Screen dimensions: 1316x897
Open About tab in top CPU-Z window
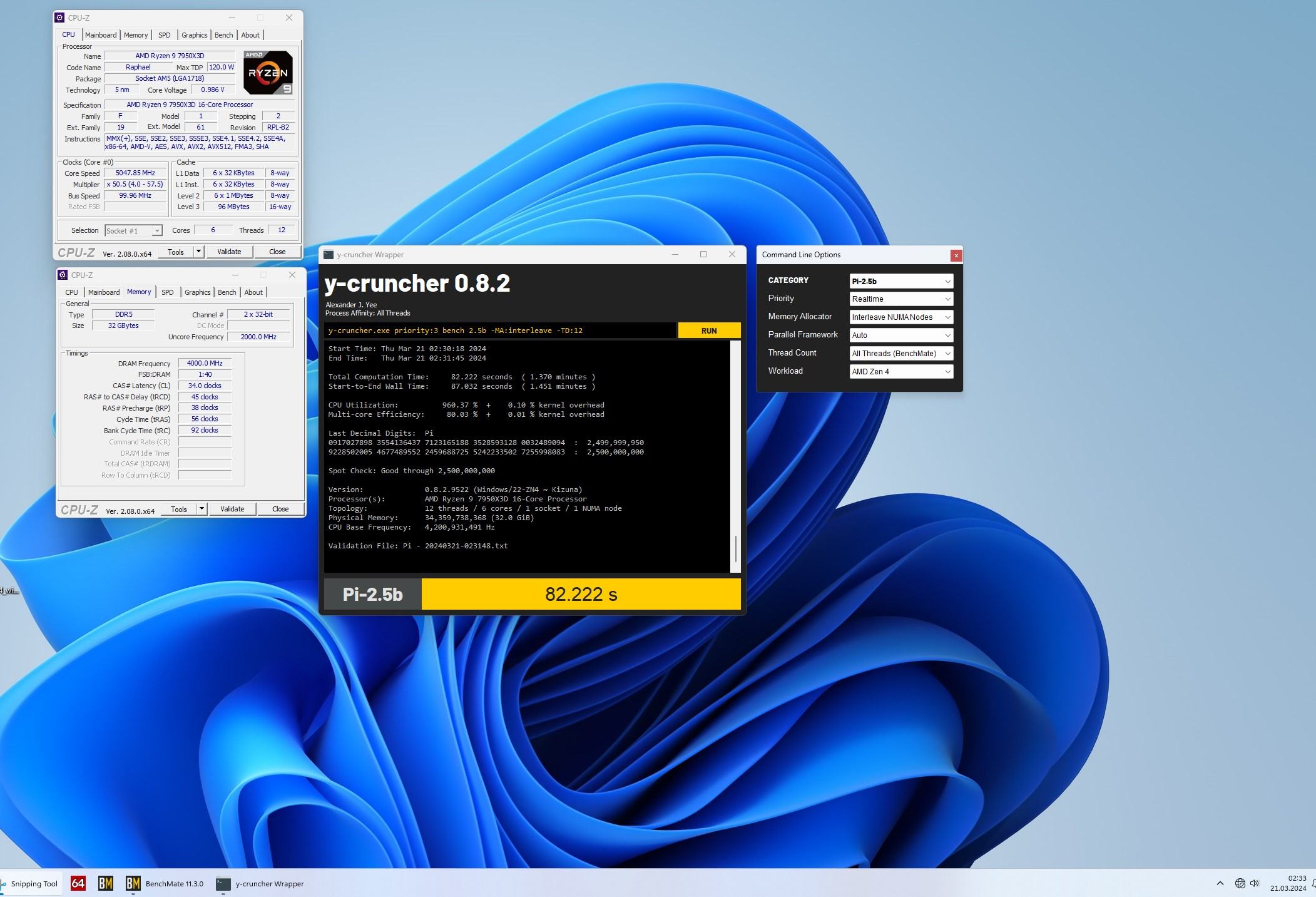coord(250,35)
